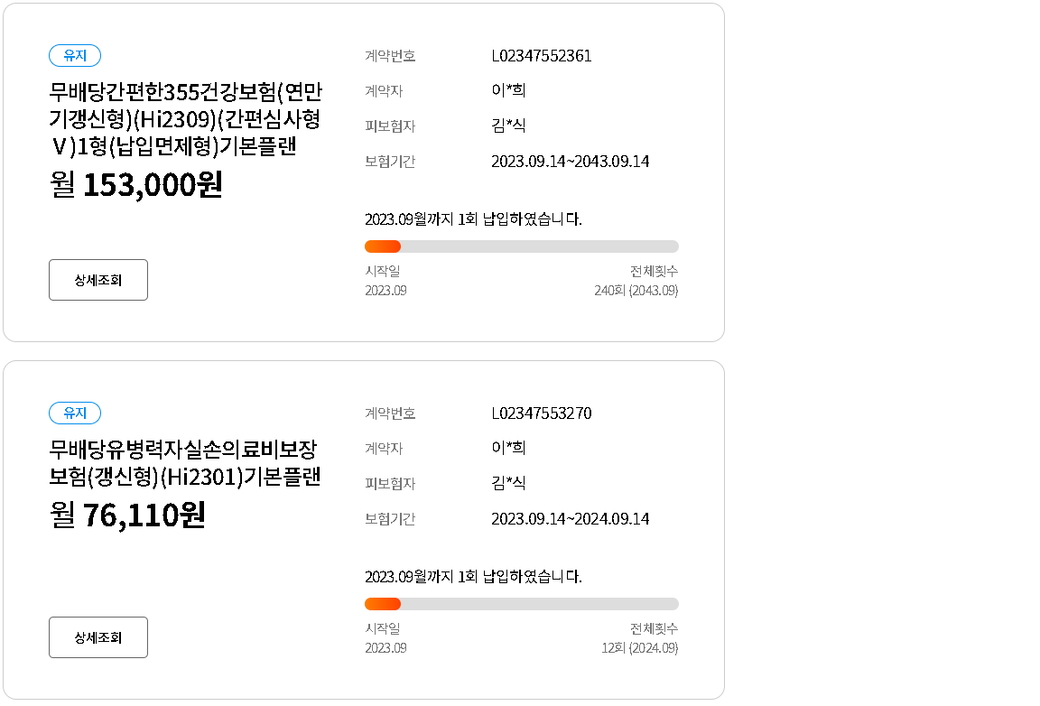Click the 무배당간편한355건강보험 product title

coord(186,120)
